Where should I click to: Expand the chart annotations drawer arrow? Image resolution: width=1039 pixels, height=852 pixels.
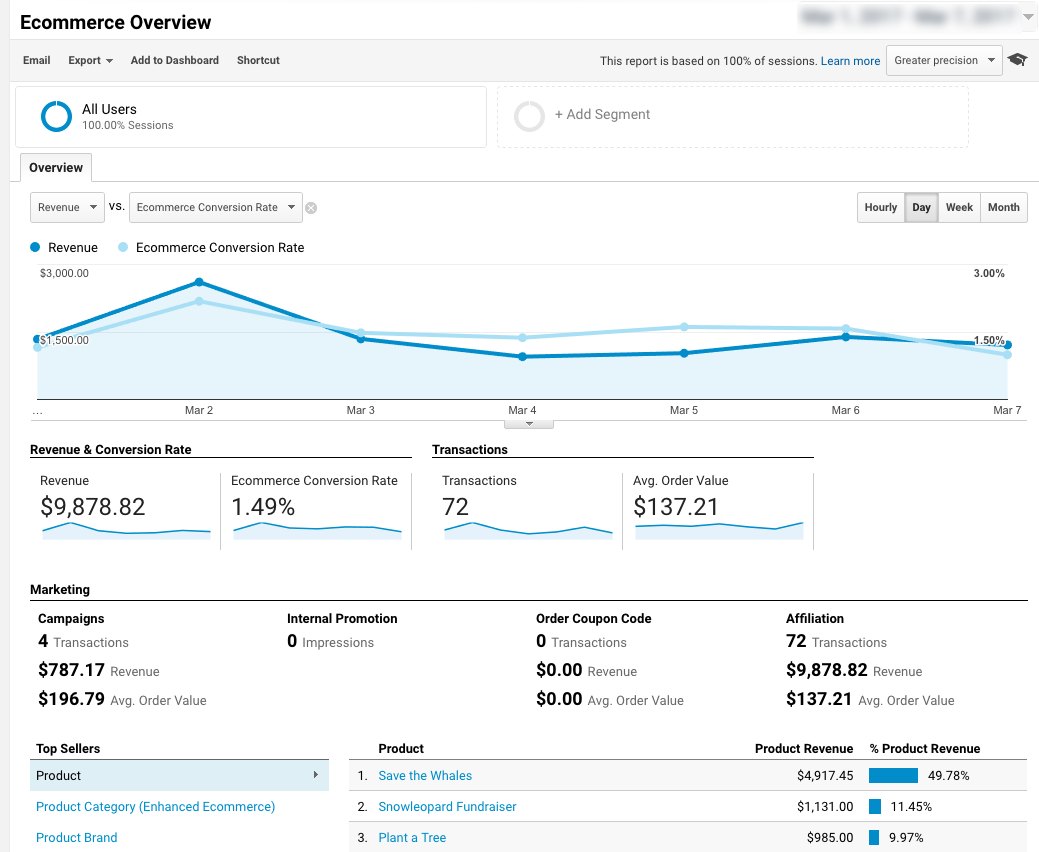click(x=529, y=424)
